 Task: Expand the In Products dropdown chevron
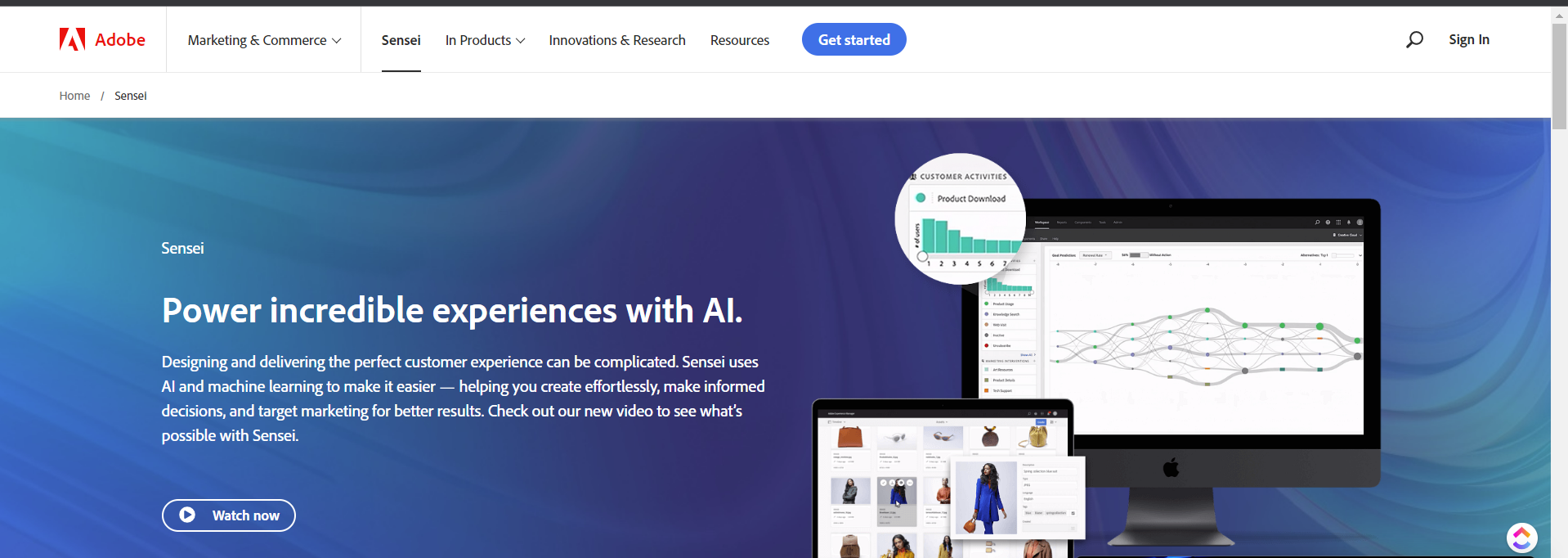click(520, 40)
